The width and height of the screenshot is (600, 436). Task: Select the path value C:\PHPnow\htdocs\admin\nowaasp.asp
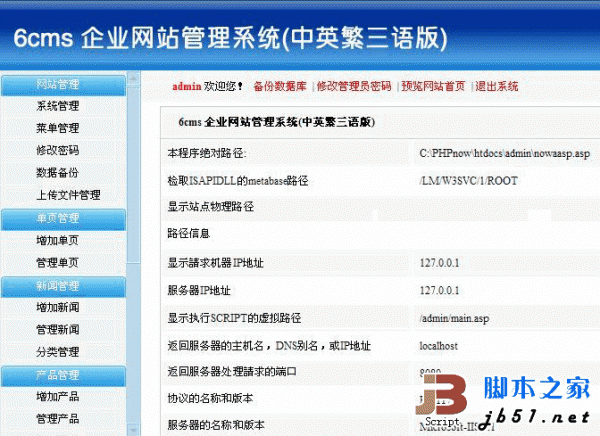[504, 153]
